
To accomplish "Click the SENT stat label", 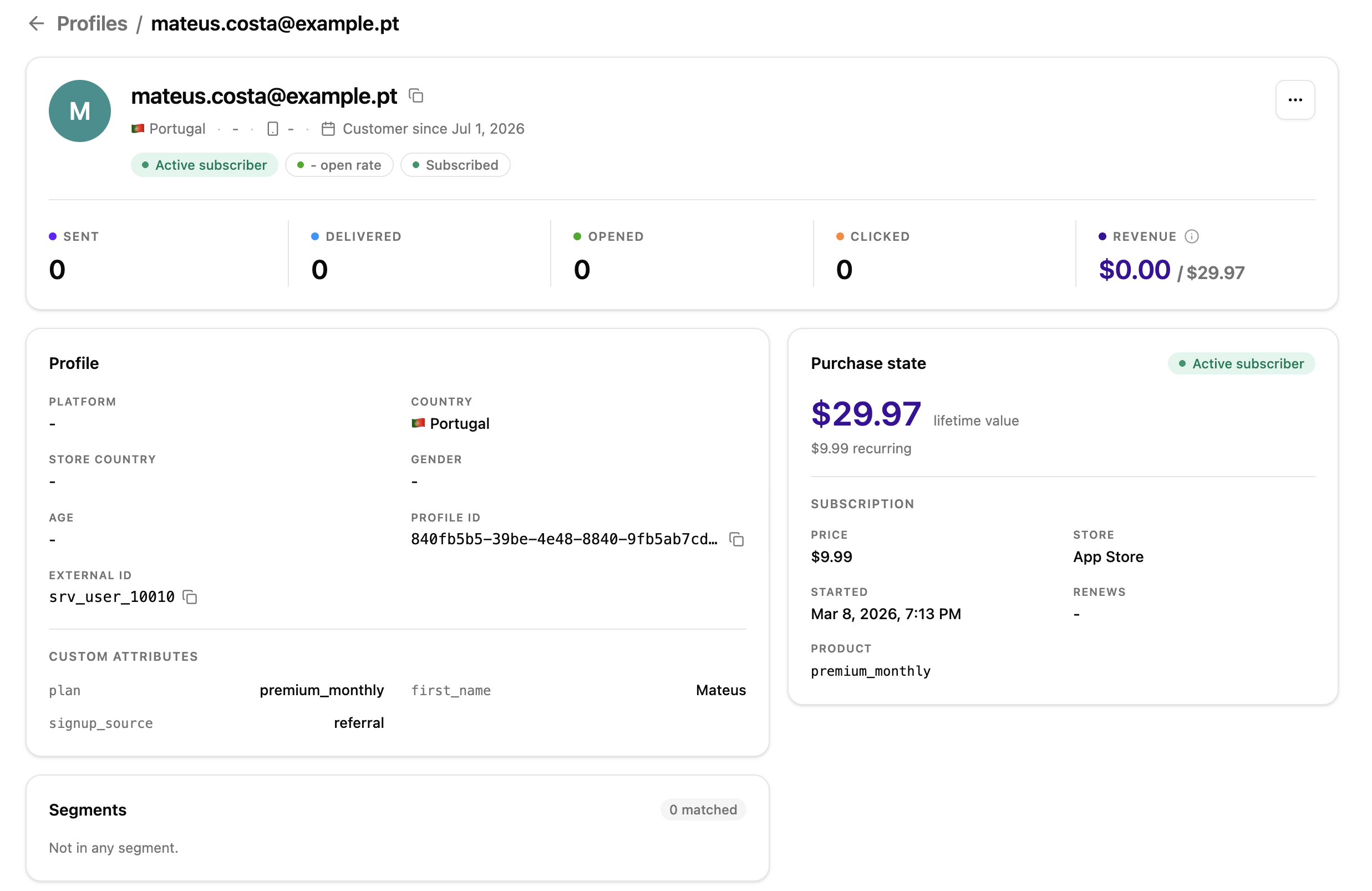I will point(82,236).
